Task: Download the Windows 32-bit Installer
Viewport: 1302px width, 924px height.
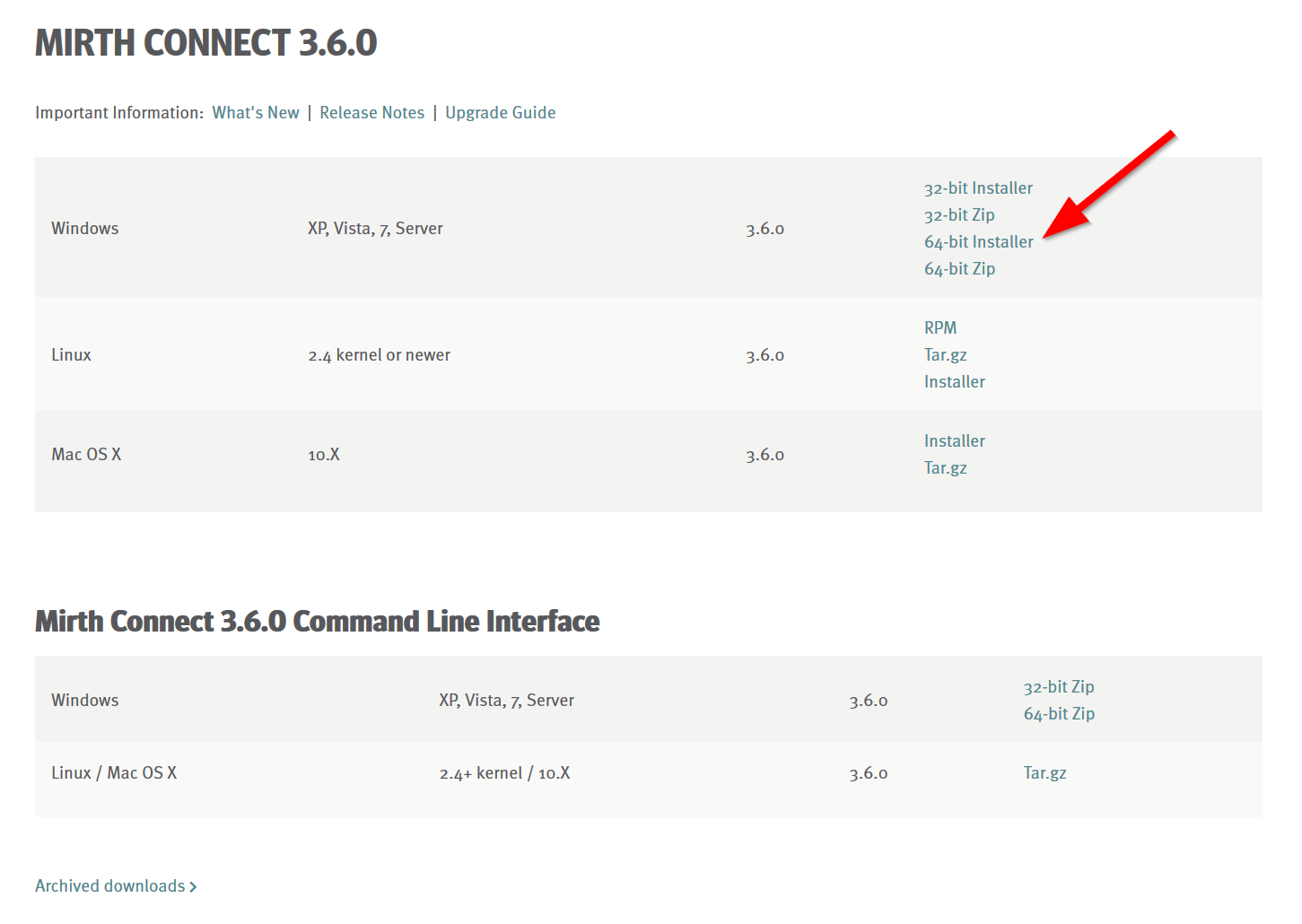Action: click(x=978, y=188)
